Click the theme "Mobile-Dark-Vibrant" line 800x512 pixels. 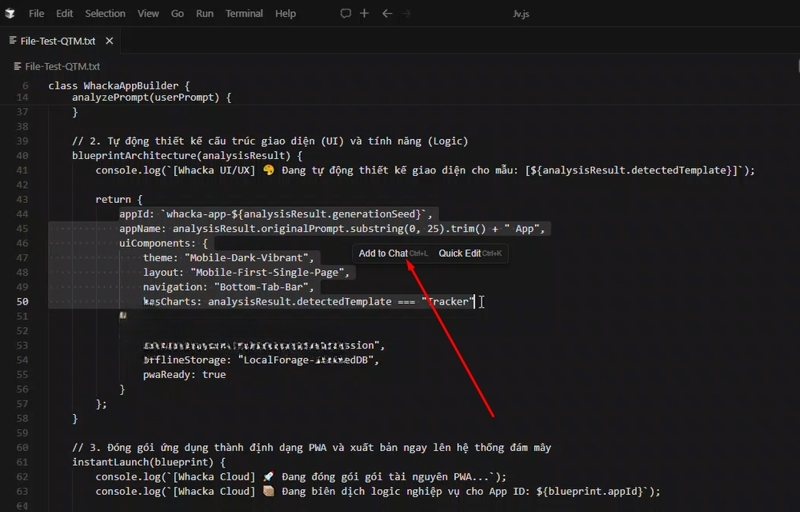[x=229, y=258]
